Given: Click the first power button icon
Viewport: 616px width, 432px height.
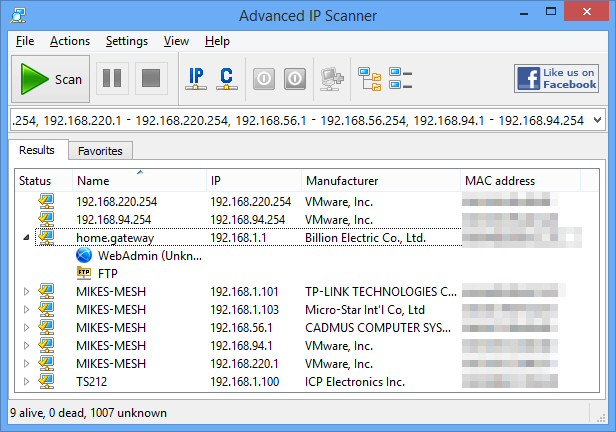Looking at the screenshot, I should click(264, 79).
